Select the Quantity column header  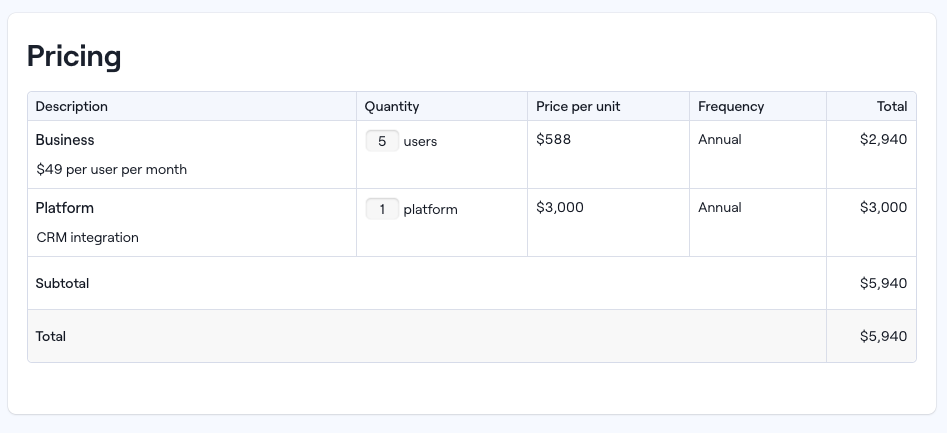pyautogui.click(x=392, y=106)
